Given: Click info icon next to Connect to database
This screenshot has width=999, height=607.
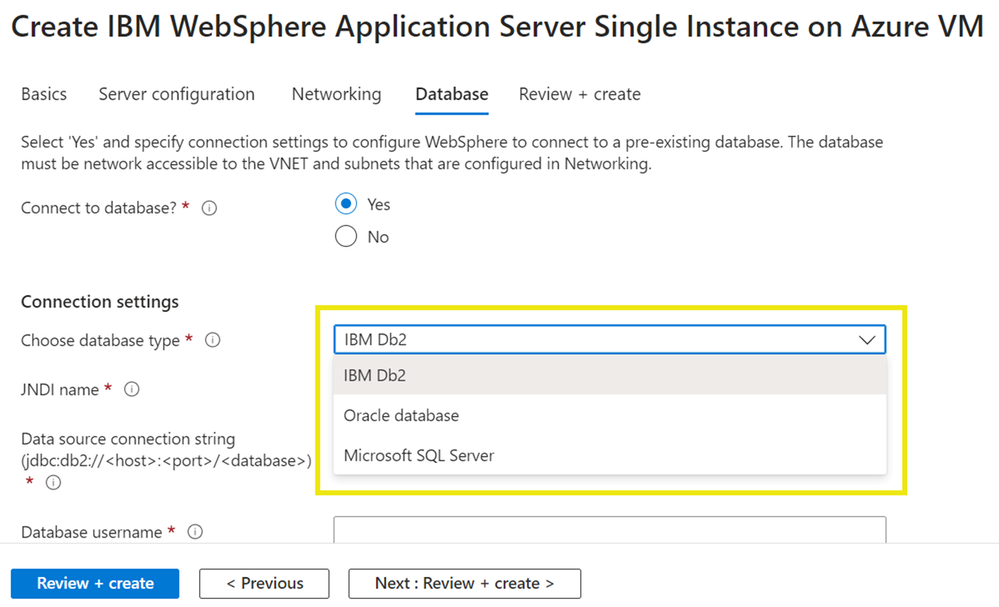Looking at the screenshot, I should point(210,209).
